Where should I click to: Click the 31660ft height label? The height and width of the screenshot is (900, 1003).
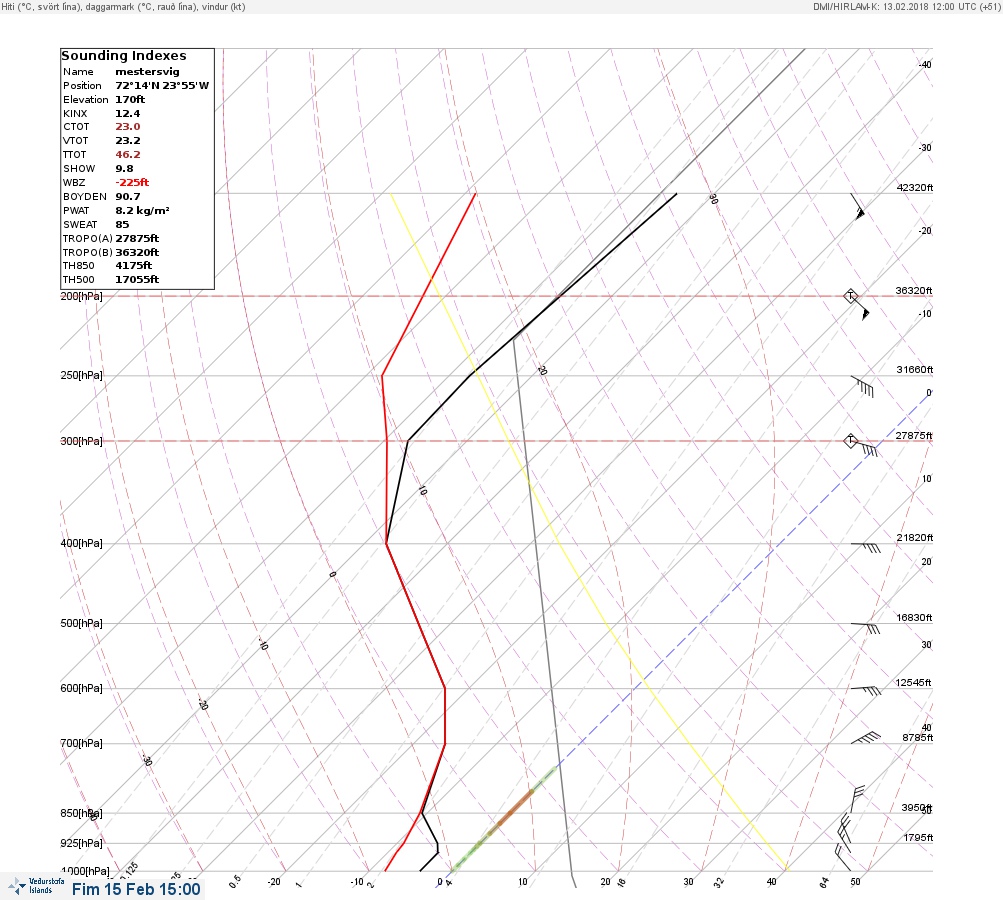click(x=915, y=370)
